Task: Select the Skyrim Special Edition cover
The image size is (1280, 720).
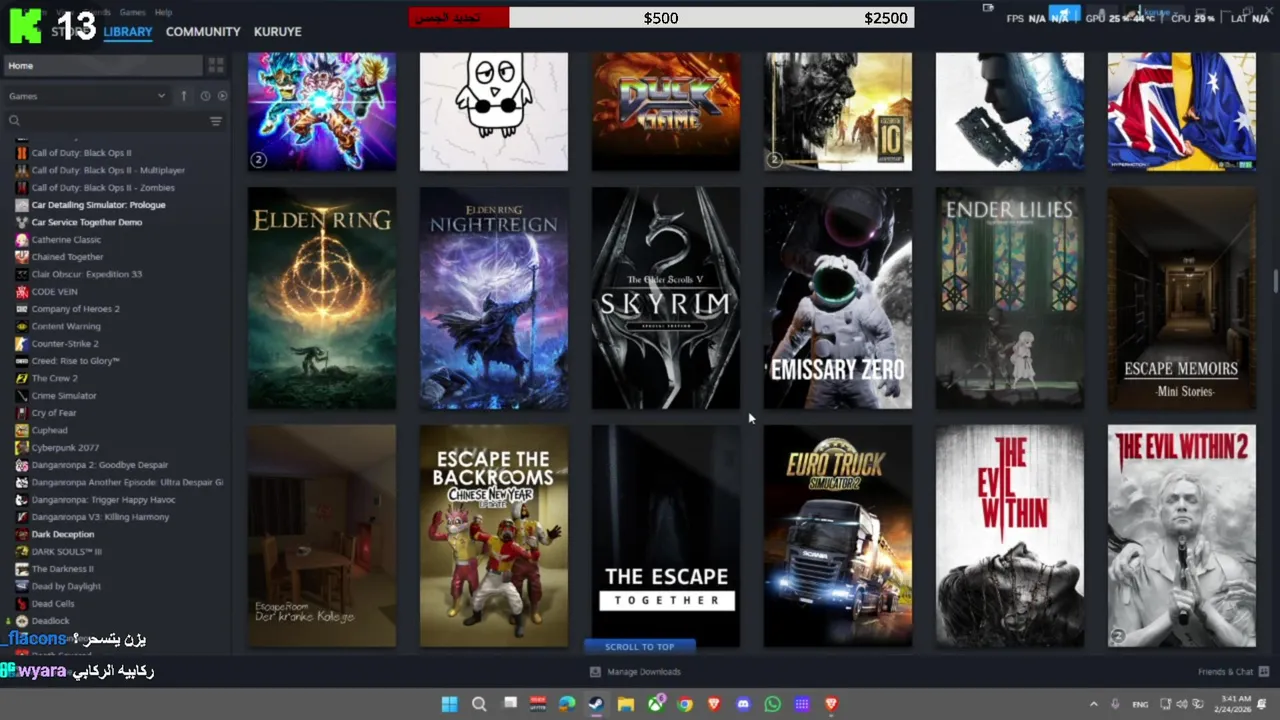Action: [666, 298]
